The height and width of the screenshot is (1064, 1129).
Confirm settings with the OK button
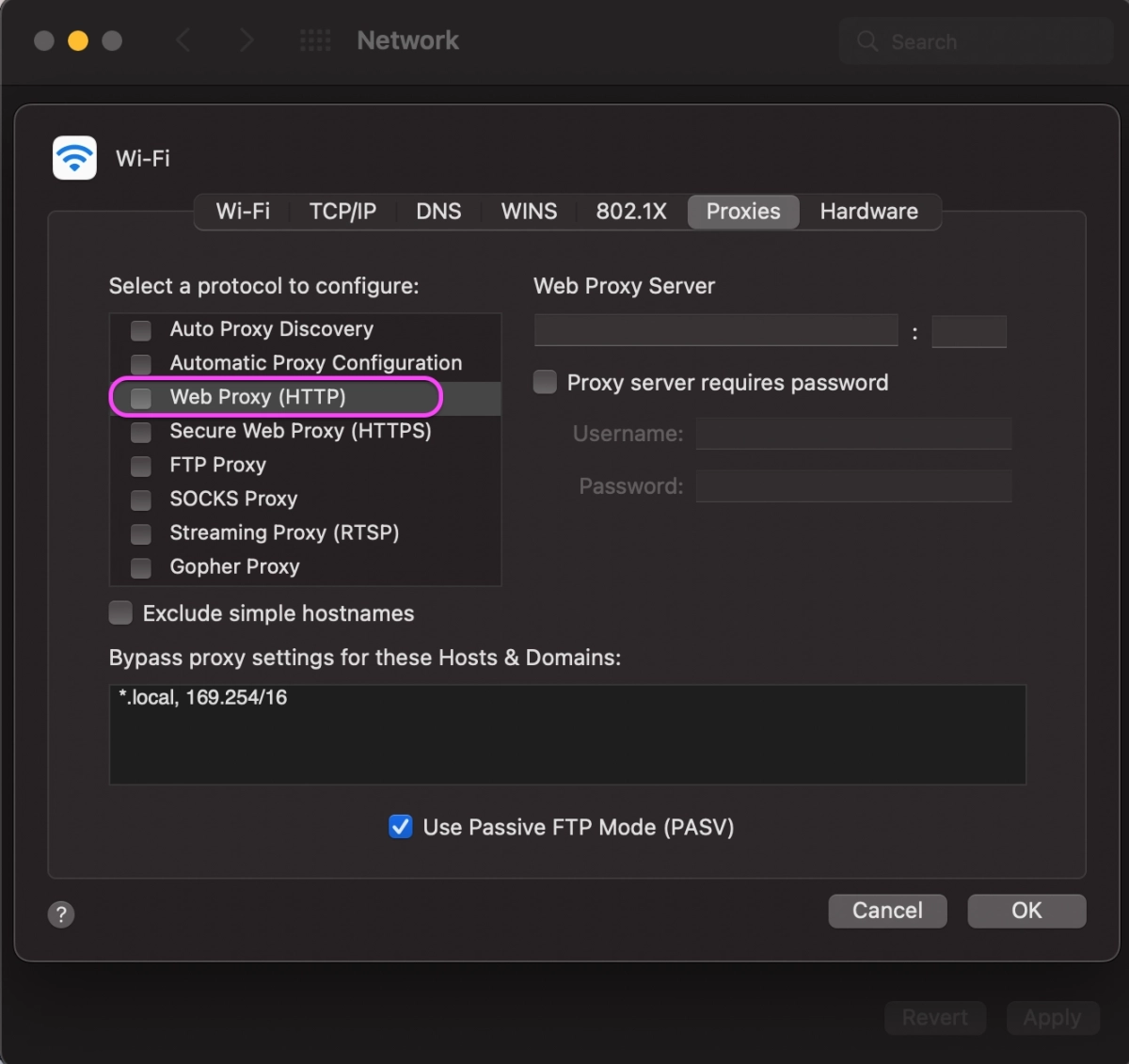[1026, 911]
